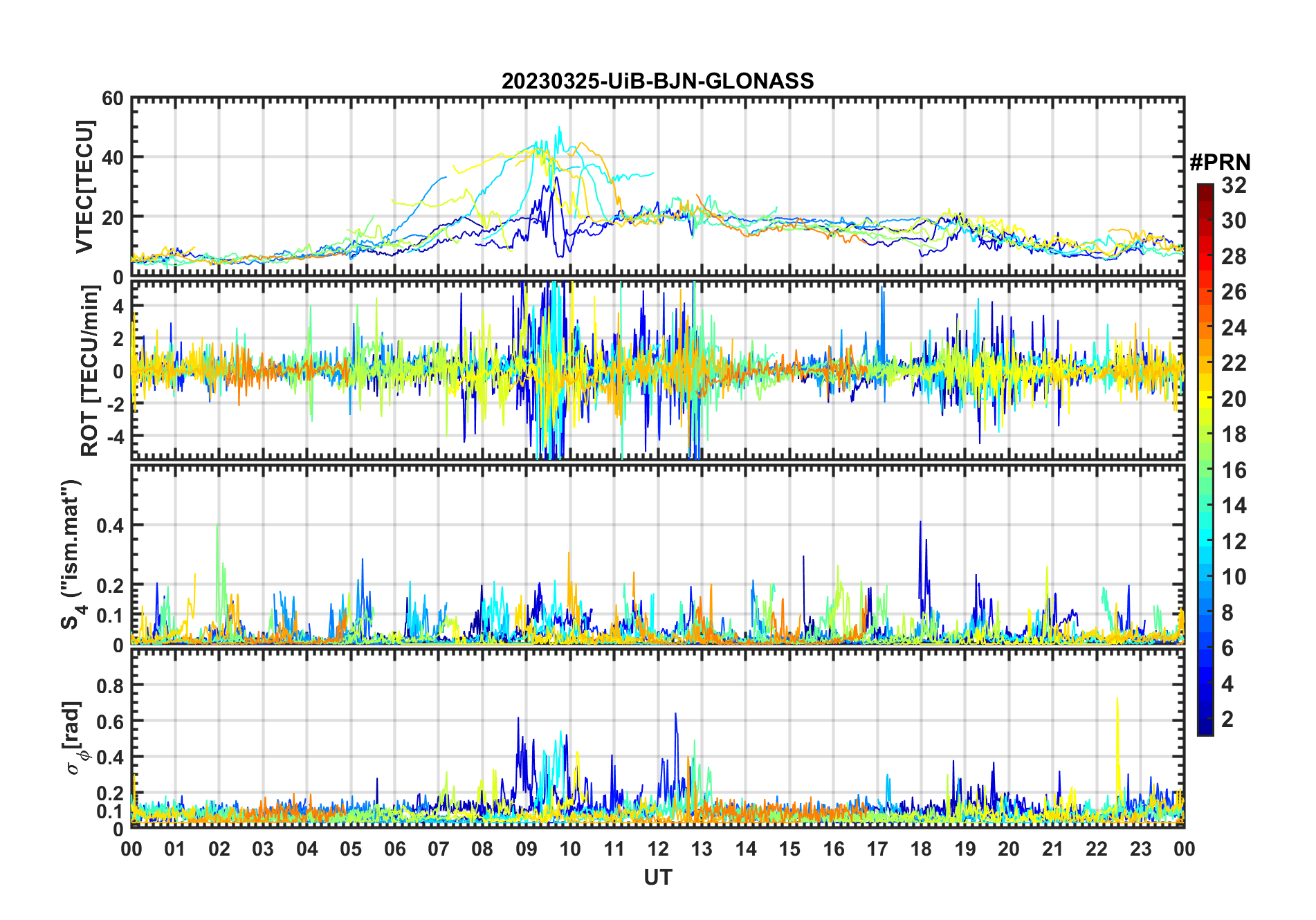Image resolution: width=1316 pixels, height=920 pixels.
Task: Click the sigma-phi [rad] axis label
Action: [x=75, y=738]
